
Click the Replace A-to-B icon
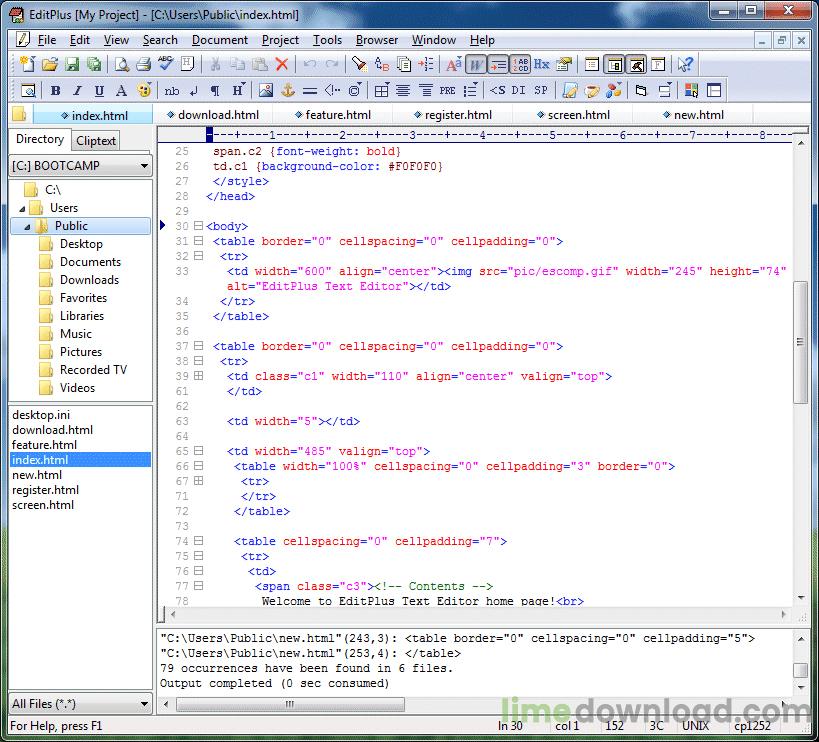(x=382, y=64)
